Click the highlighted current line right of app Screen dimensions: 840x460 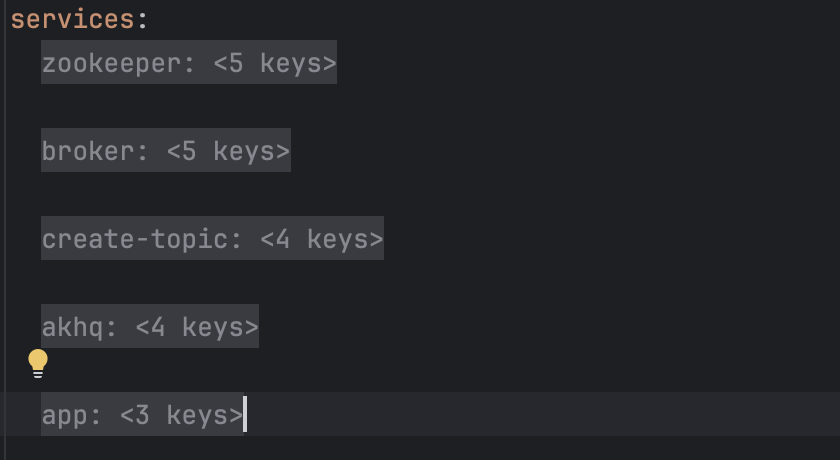coord(543,414)
